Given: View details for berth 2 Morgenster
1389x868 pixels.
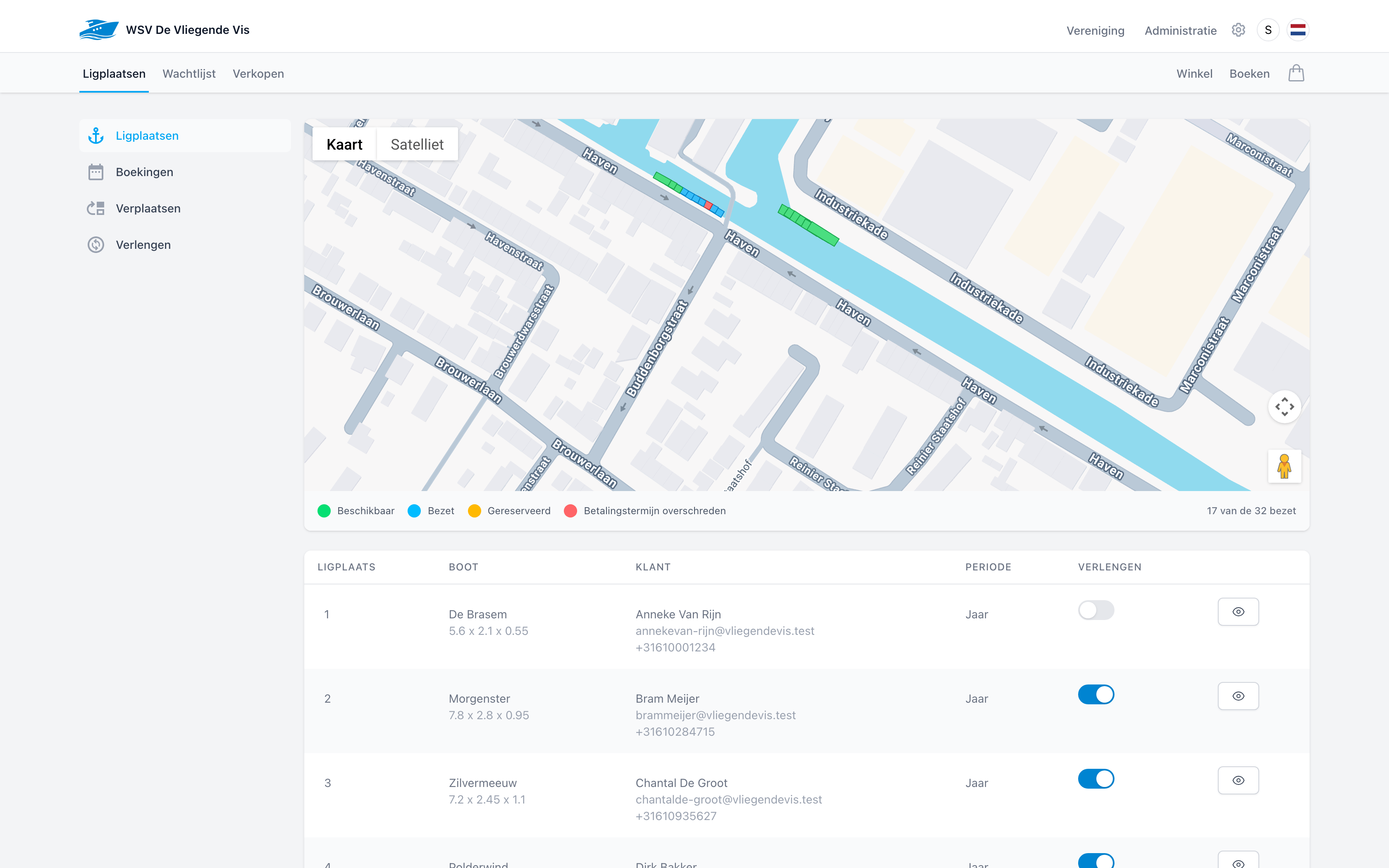Looking at the screenshot, I should [x=1238, y=696].
